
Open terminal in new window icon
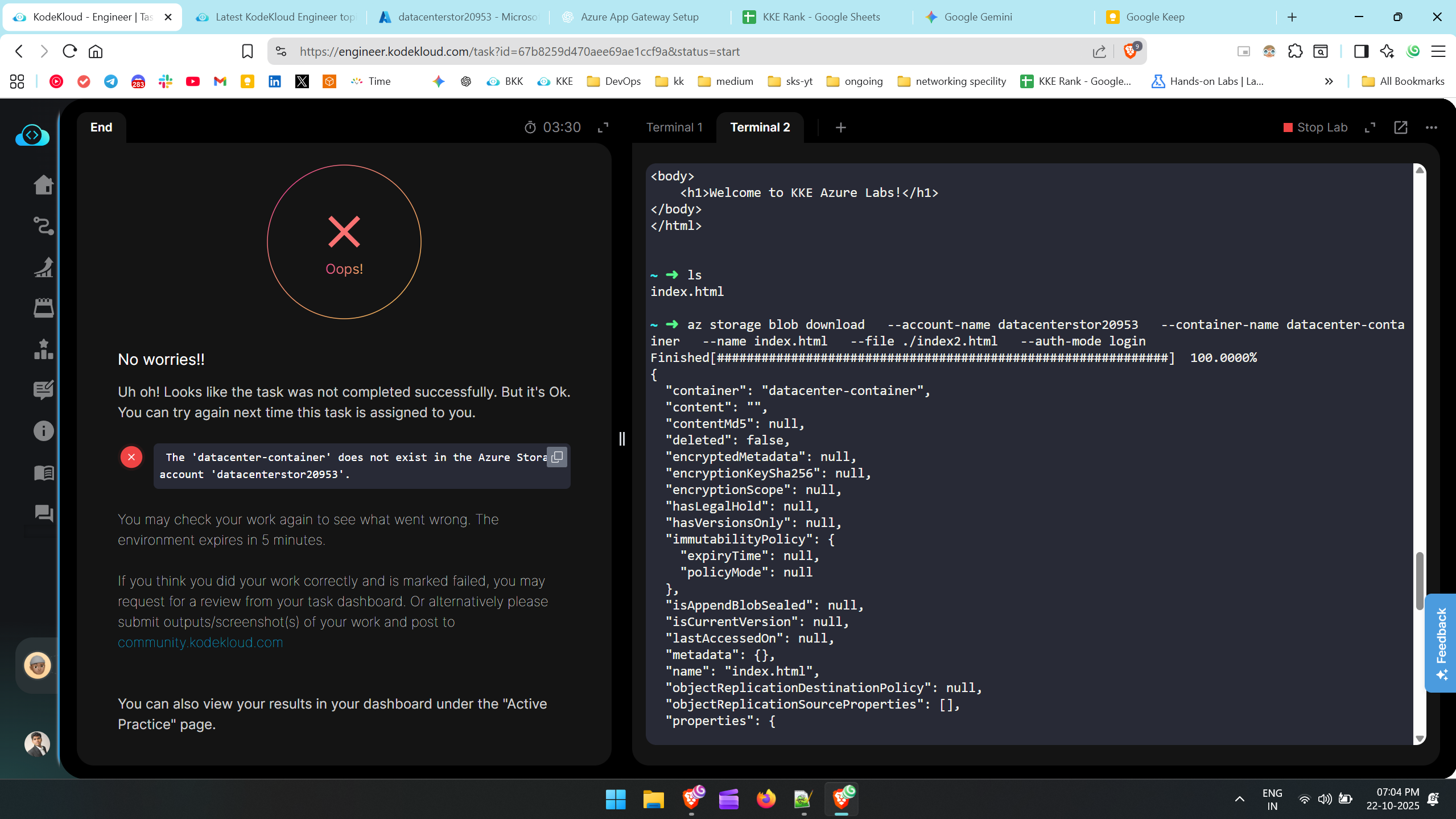click(x=1401, y=127)
